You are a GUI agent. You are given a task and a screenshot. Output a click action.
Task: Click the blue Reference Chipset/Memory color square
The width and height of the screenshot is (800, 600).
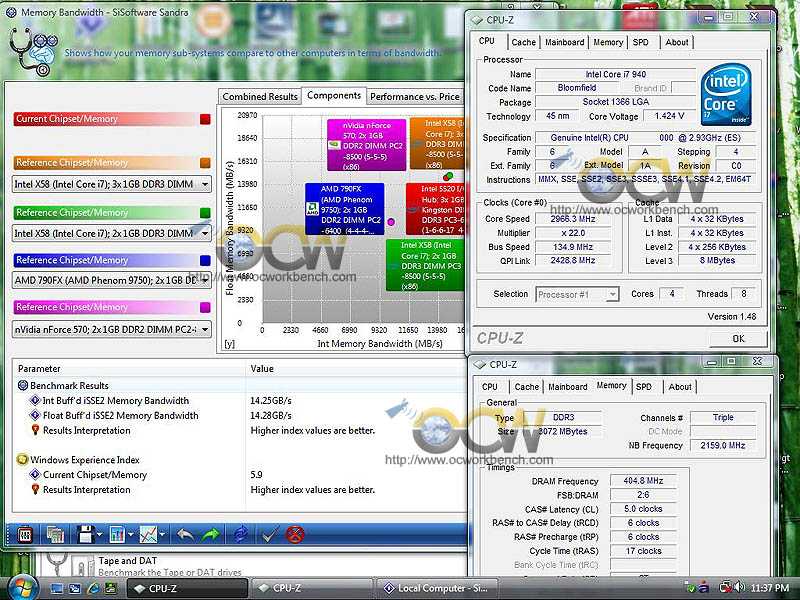[205, 260]
